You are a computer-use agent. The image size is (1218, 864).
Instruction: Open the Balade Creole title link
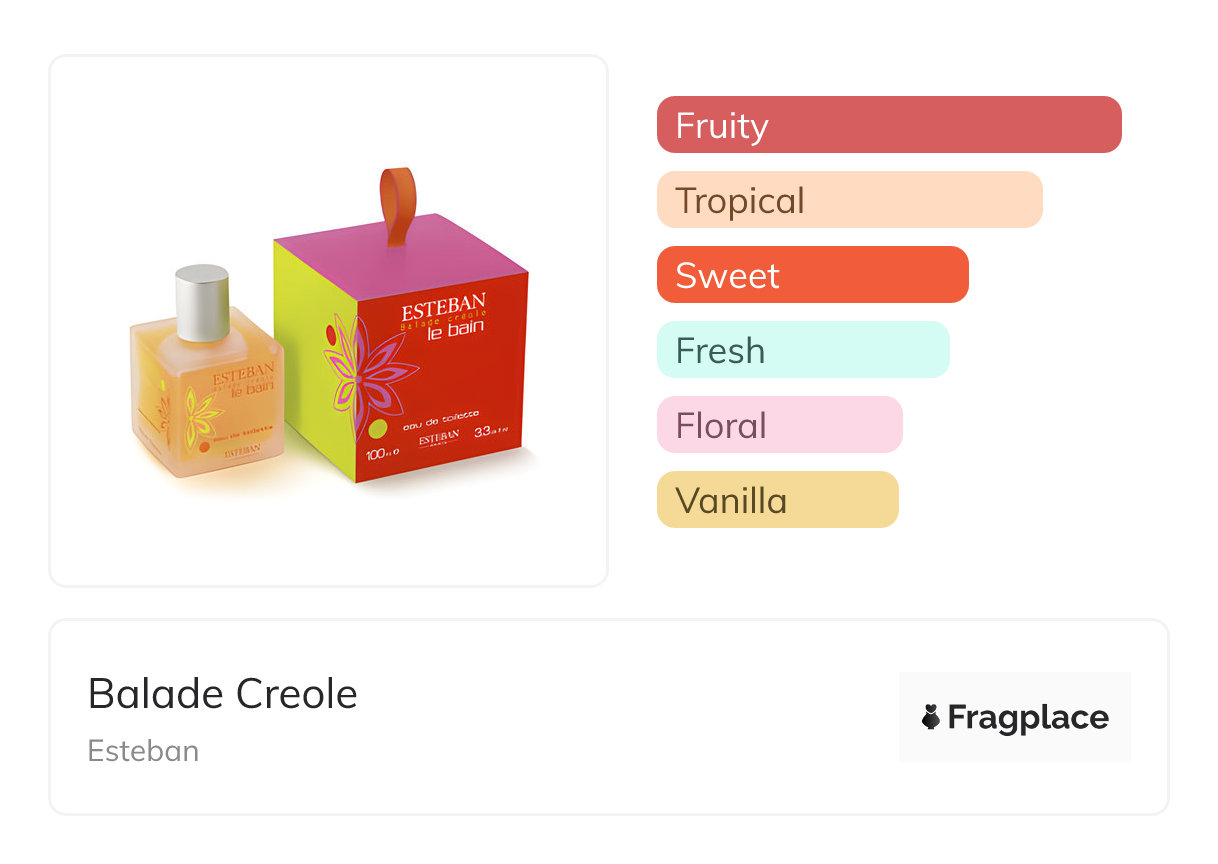click(222, 693)
